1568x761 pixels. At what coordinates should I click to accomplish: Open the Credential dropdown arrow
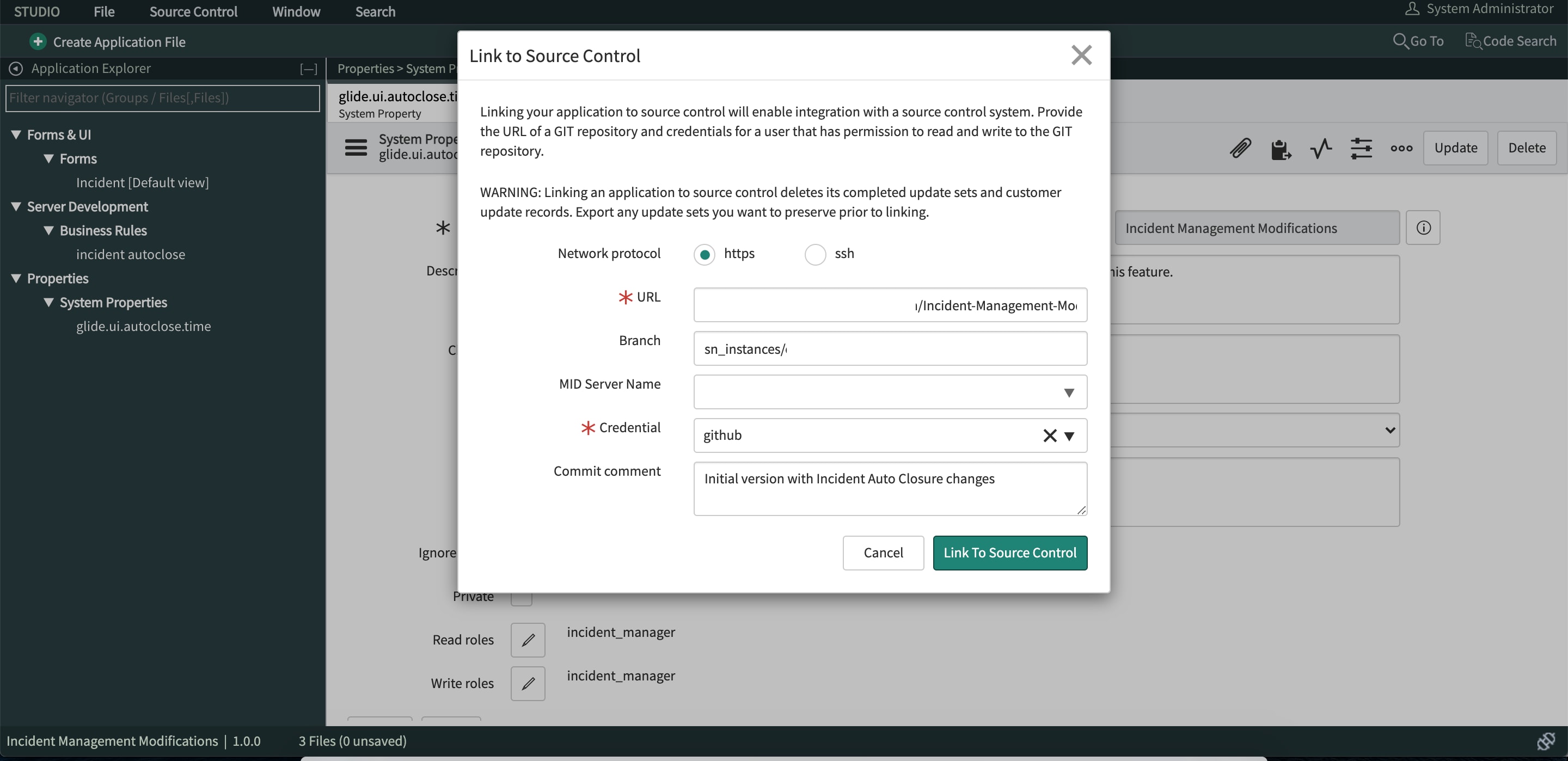(x=1069, y=436)
